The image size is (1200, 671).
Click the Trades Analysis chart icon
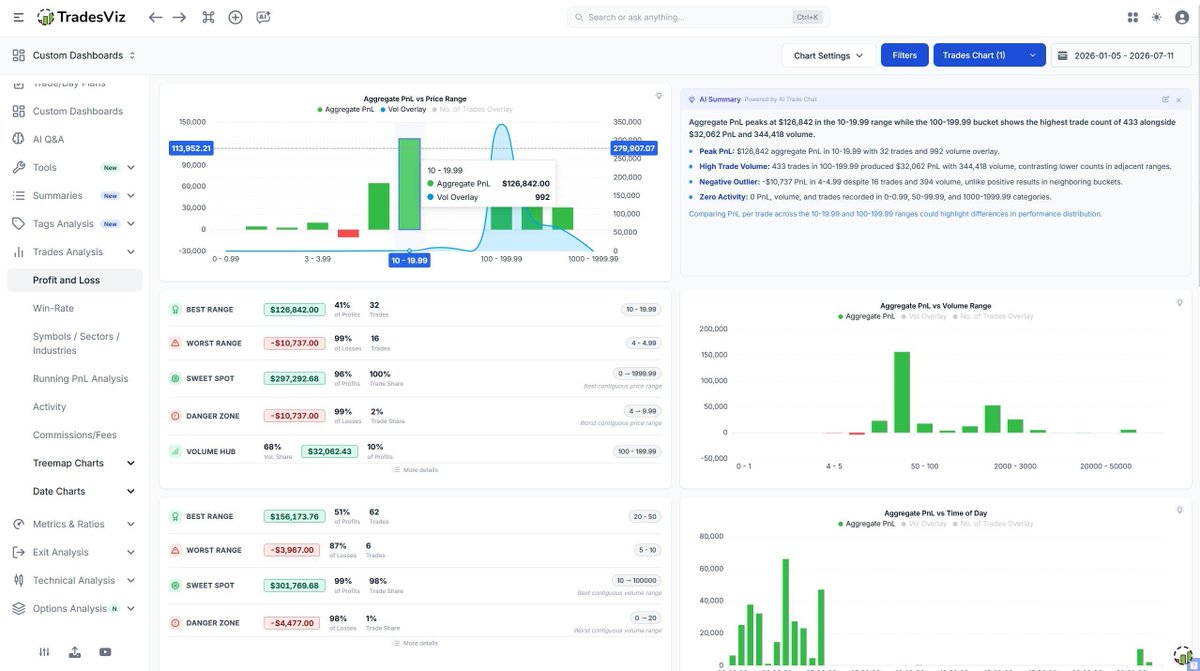[x=18, y=252]
